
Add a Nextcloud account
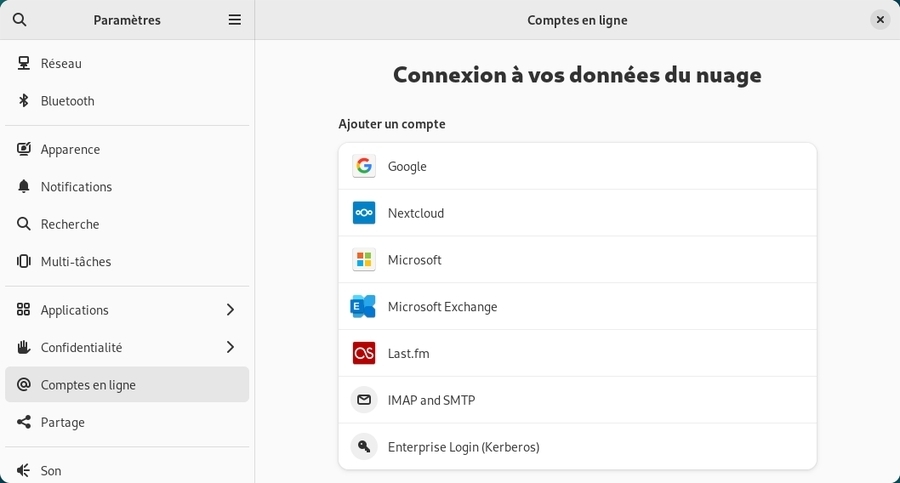click(x=577, y=213)
